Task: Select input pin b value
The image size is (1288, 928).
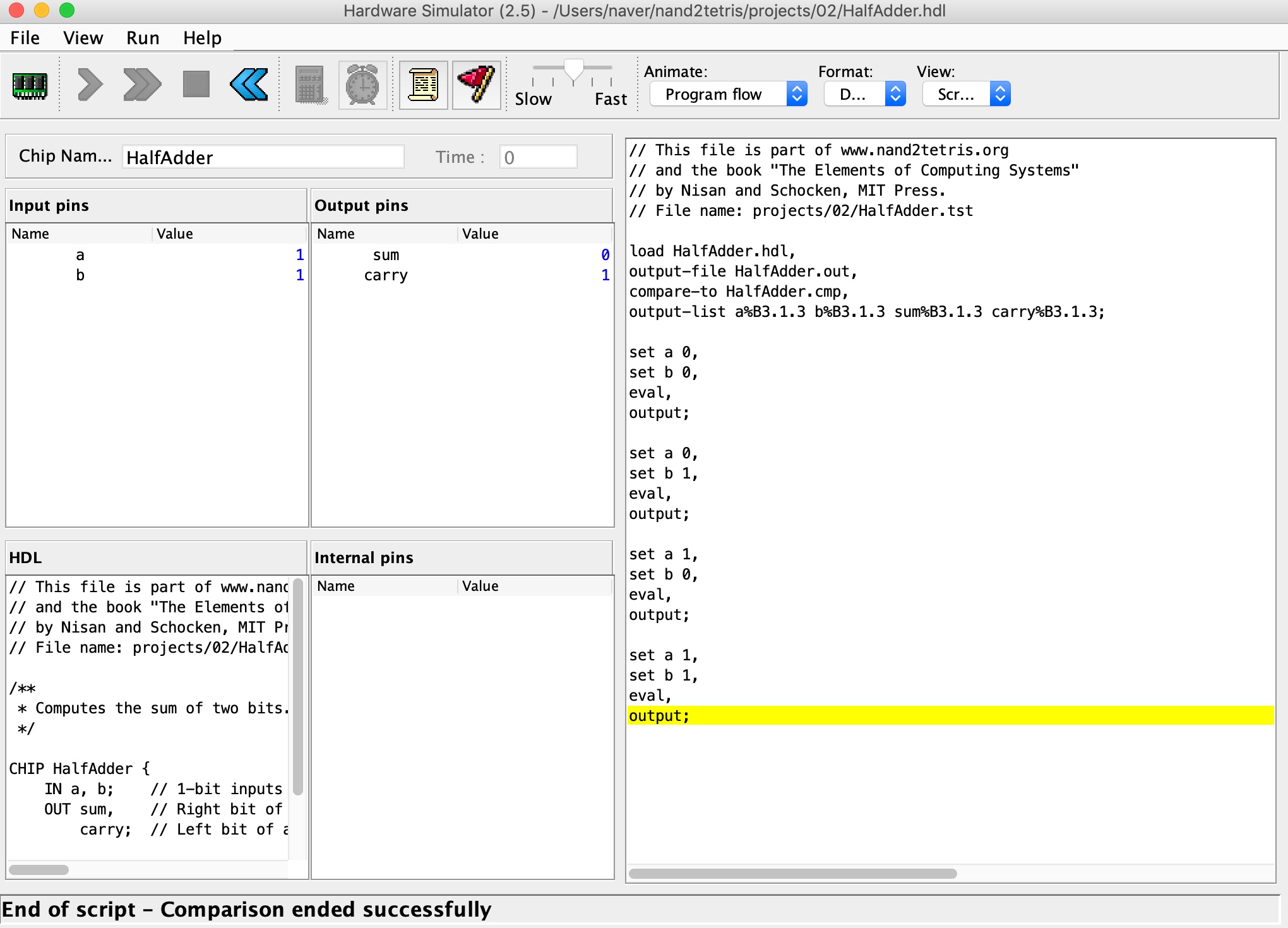Action: [x=300, y=275]
